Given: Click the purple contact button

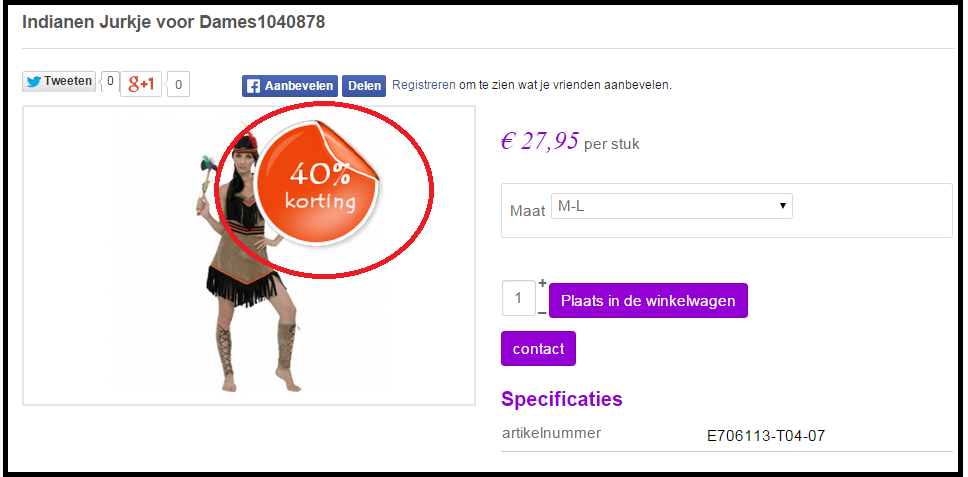Looking at the screenshot, I should pyautogui.click(x=538, y=349).
